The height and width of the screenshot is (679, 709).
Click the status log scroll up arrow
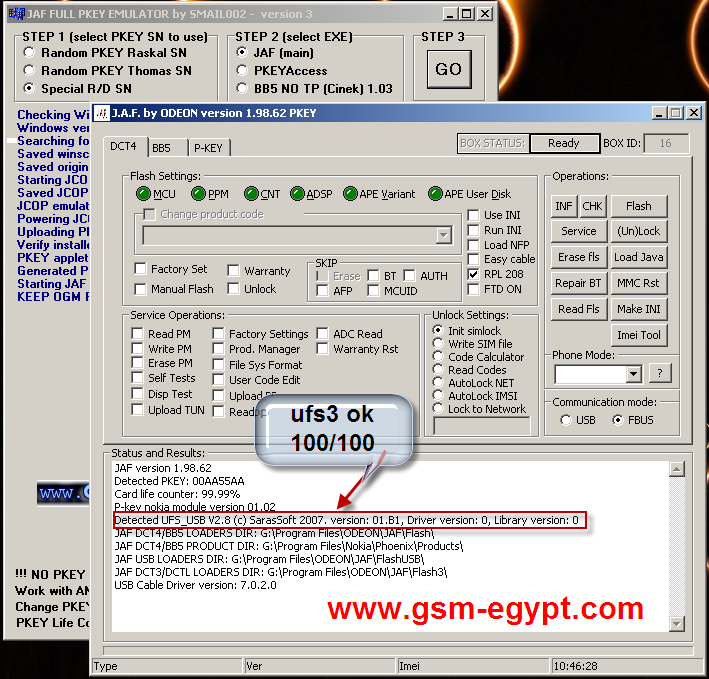[676, 469]
